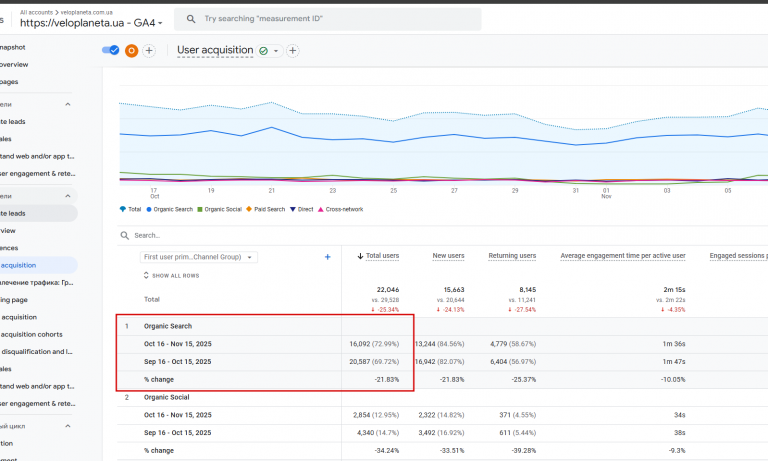Open First user primary Channel Group dropdown
The height and width of the screenshot is (461, 768).
[198, 257]
